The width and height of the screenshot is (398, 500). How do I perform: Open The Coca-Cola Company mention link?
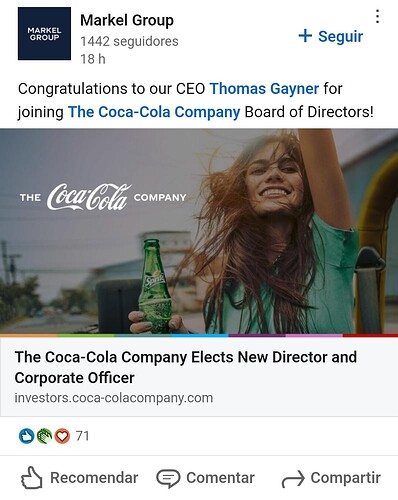[154, 112]
